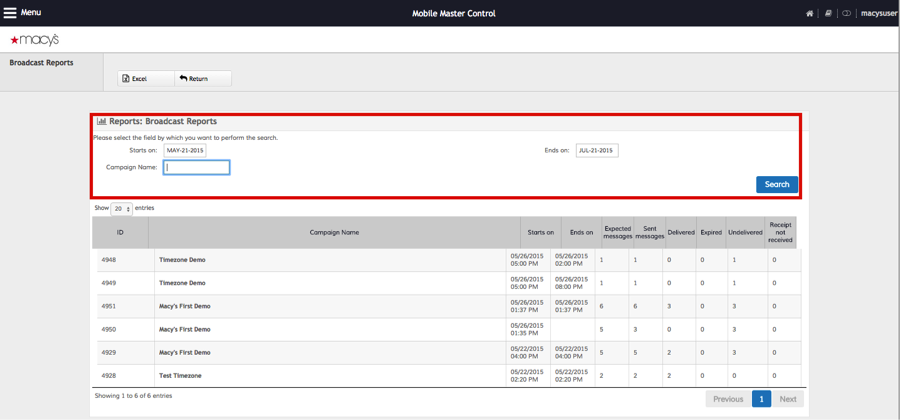Image resolution: width=900 pixels, height=420 pixels.
Task: Open the macysuser account menu
Action: [877, 14]
